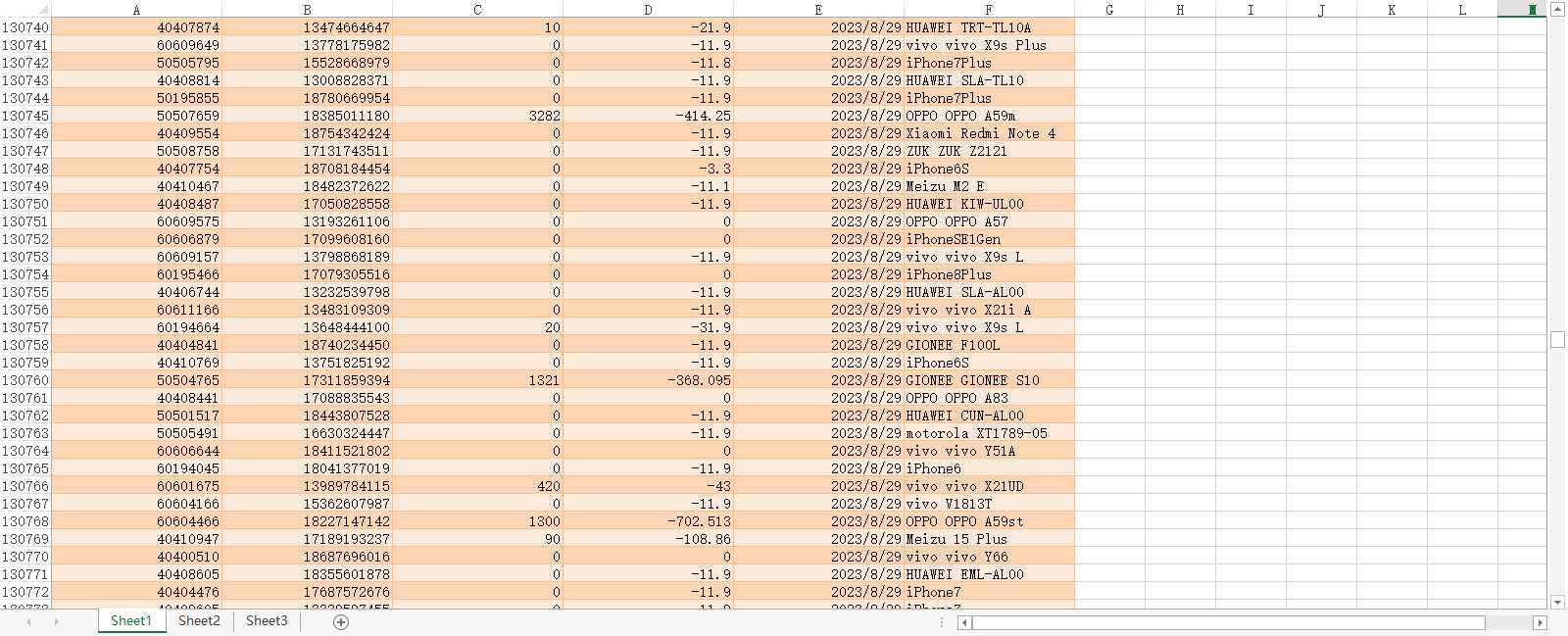Select column E header
Image resolution: width=1568 pixels, height=636 pixels.
[x=818, y=9]
